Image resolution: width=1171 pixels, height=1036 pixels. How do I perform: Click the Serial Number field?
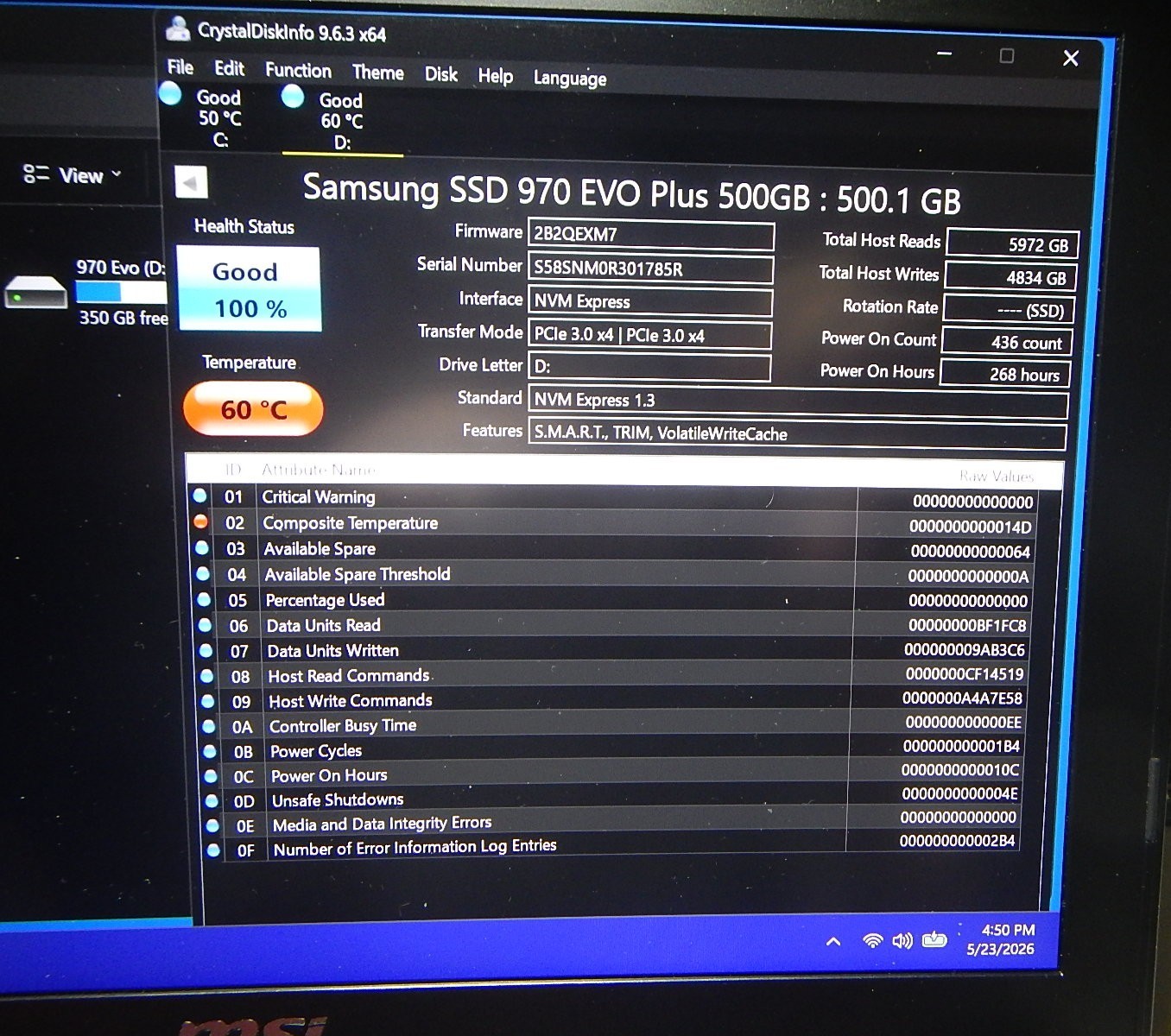[x=650, y=268]
